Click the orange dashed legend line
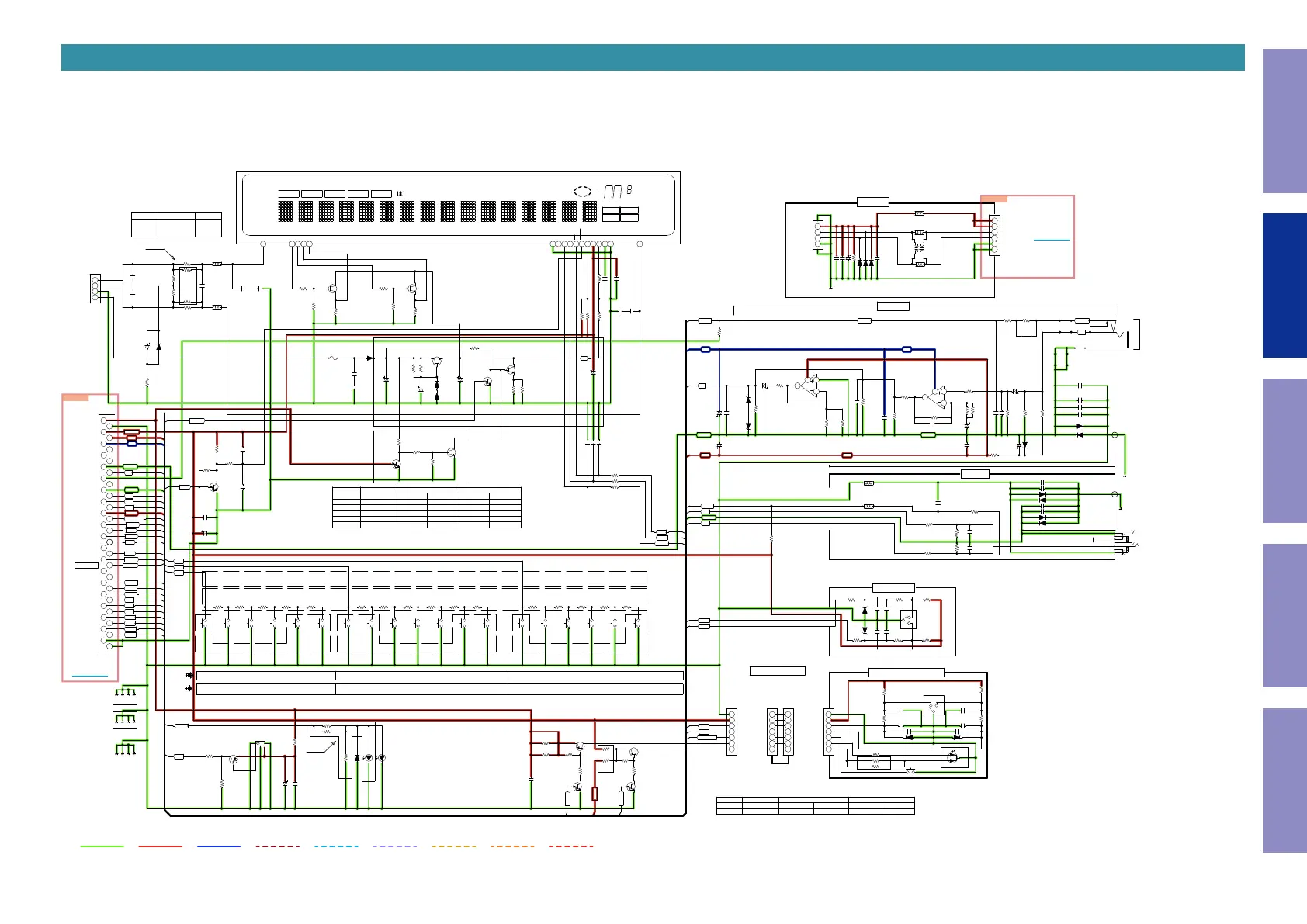Screen dimensions: 1307x924 tap(512, 846)
